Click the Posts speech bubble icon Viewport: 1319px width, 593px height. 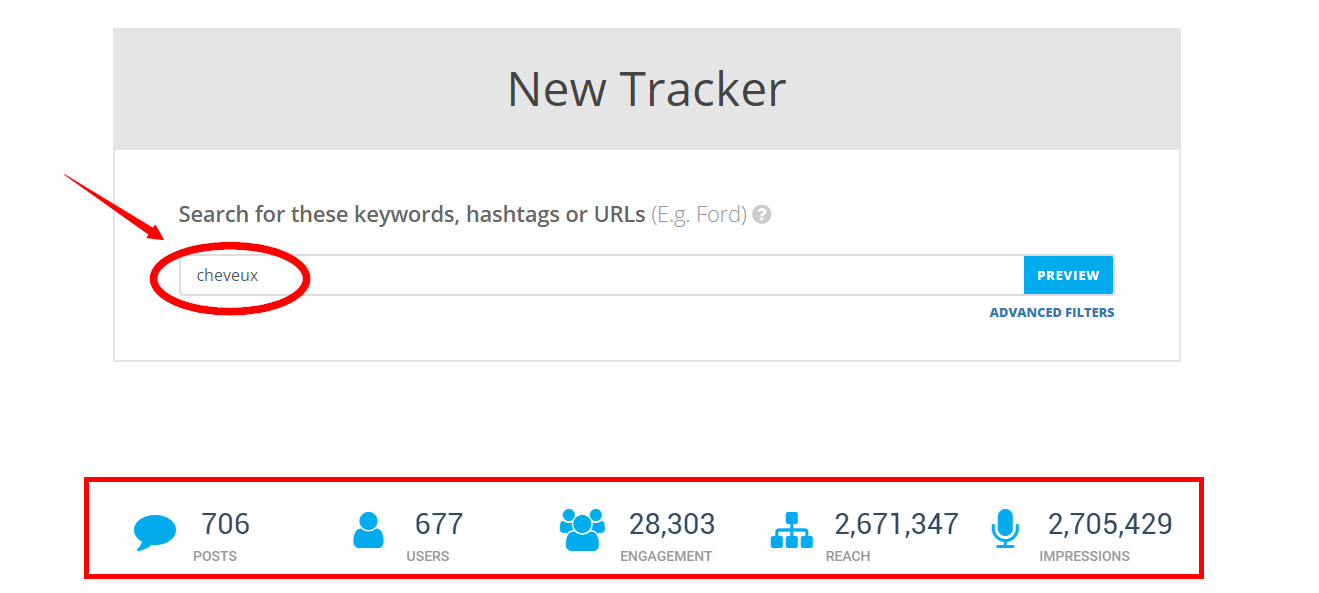pyautogui.click(x=155, y=532)
